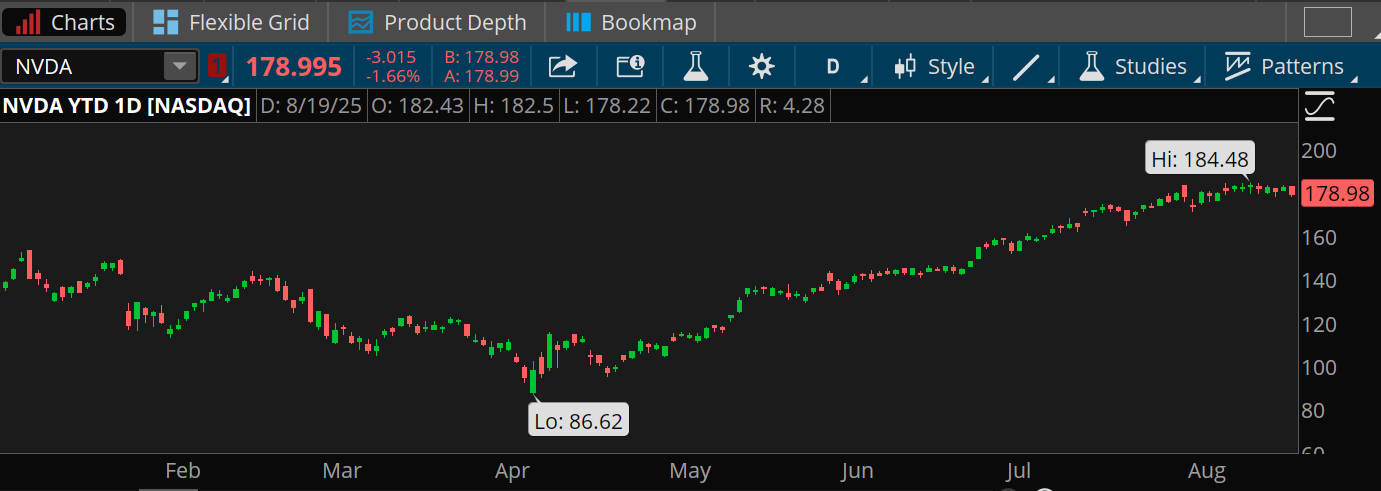Click the last price 178.995
The image size is (1381, 491).
[x=294, y=67]
